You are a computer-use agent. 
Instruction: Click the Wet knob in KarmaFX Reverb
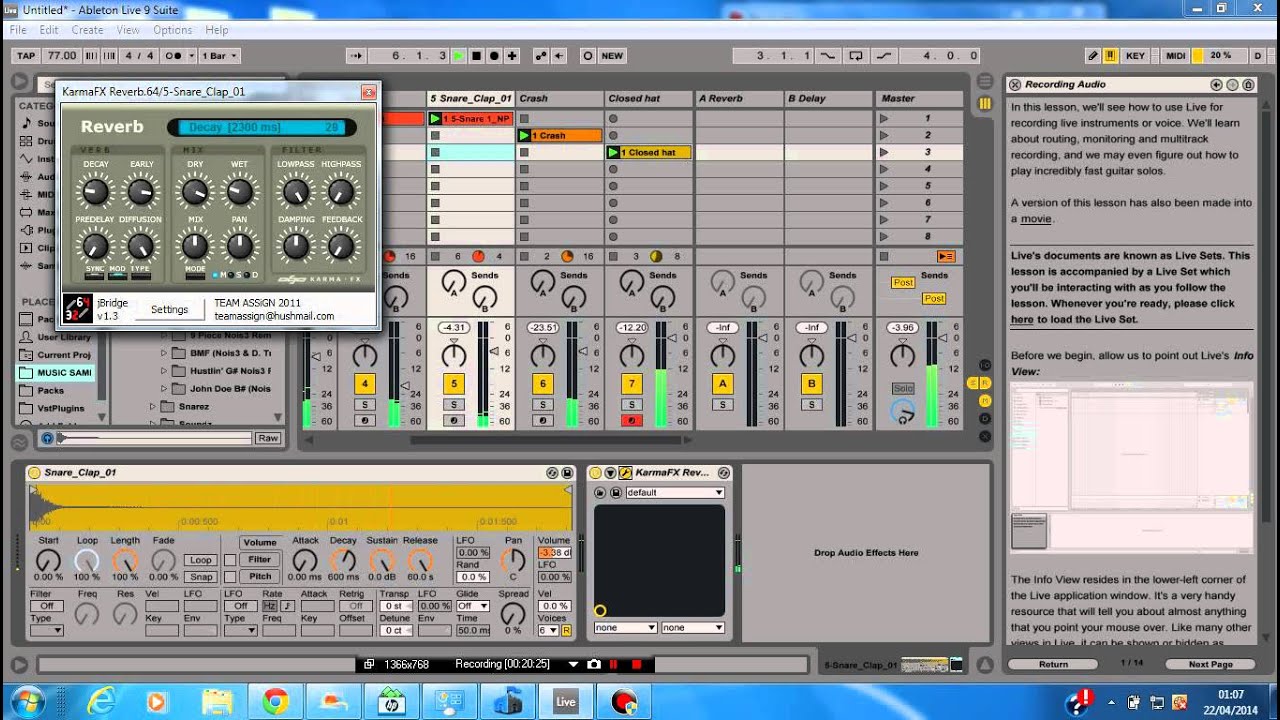239,191
